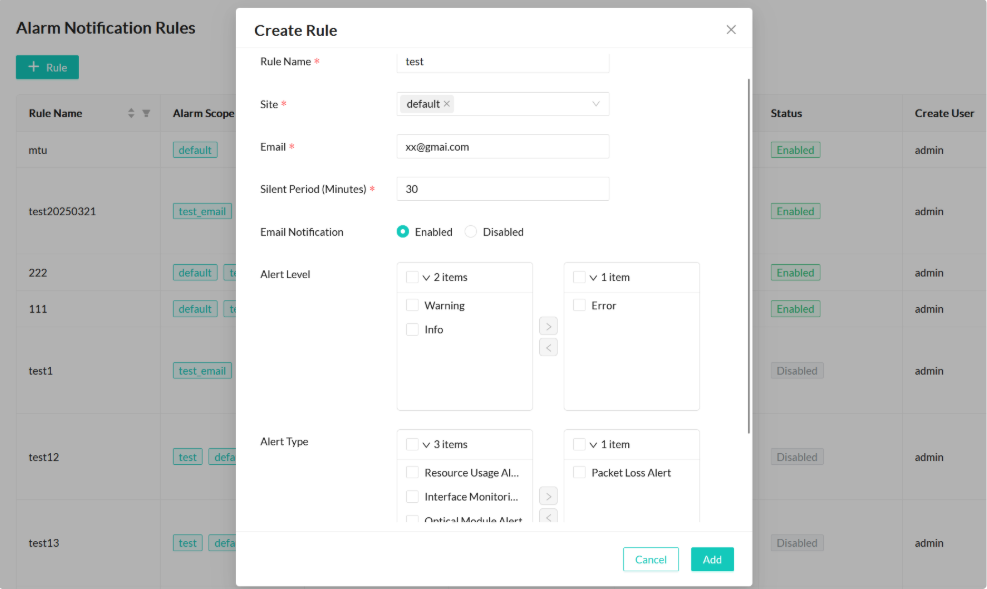The height and width of the screenshot is (589, 987).
Task: Expand the Site dropdown arrow
Action: coord(596,104)
